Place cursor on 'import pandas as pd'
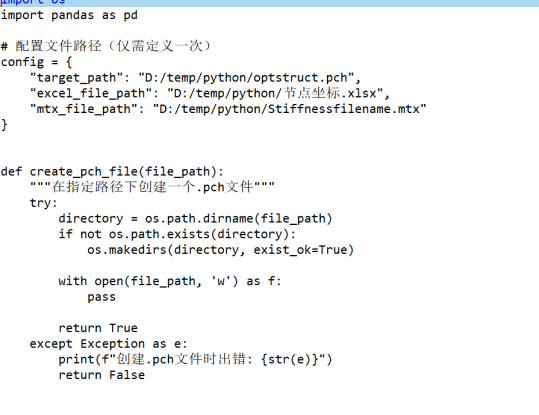This screenshot has height=415, width=539. pos(69,15)
